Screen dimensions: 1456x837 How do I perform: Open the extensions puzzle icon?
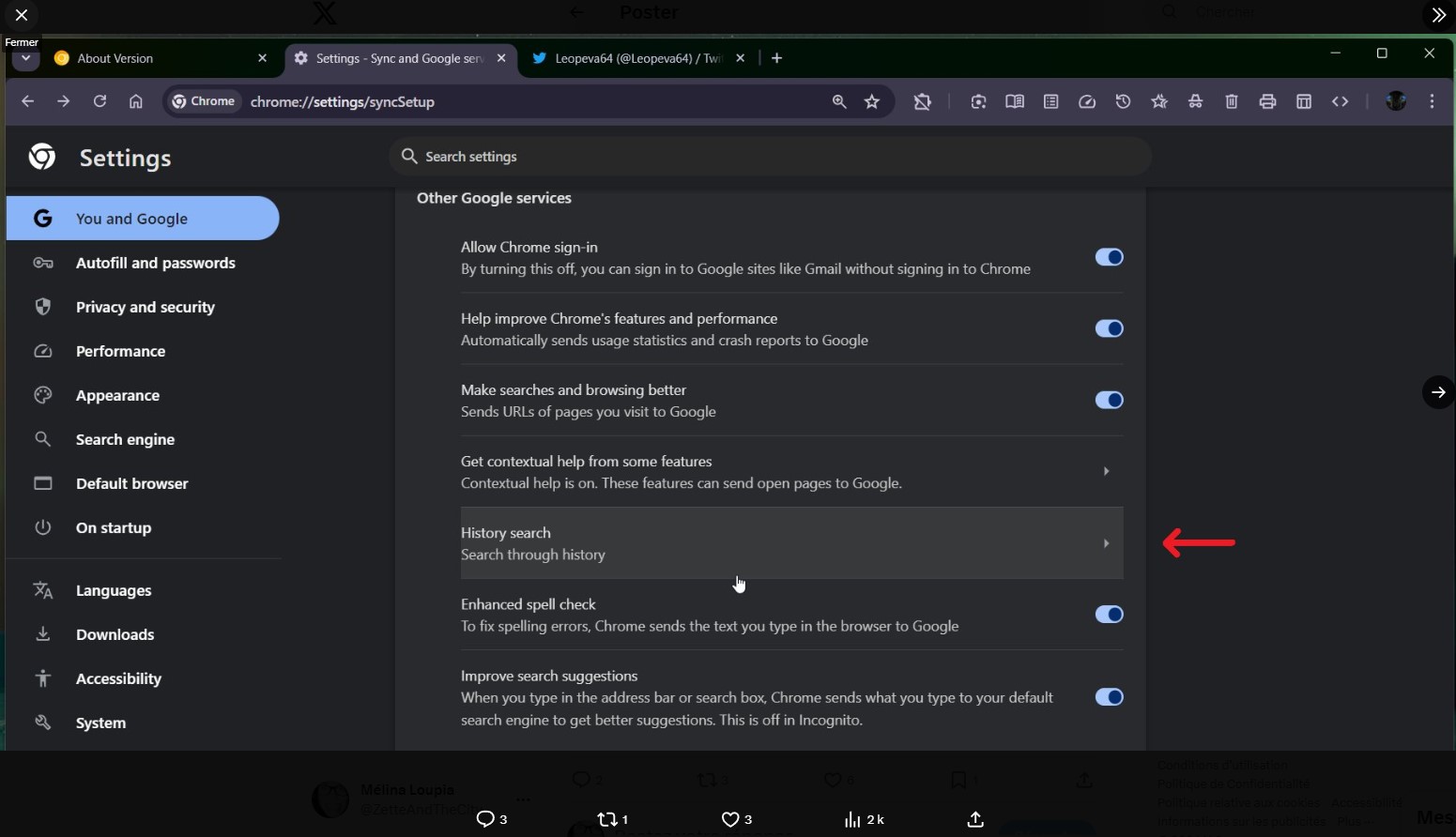(x=922, y=102)
